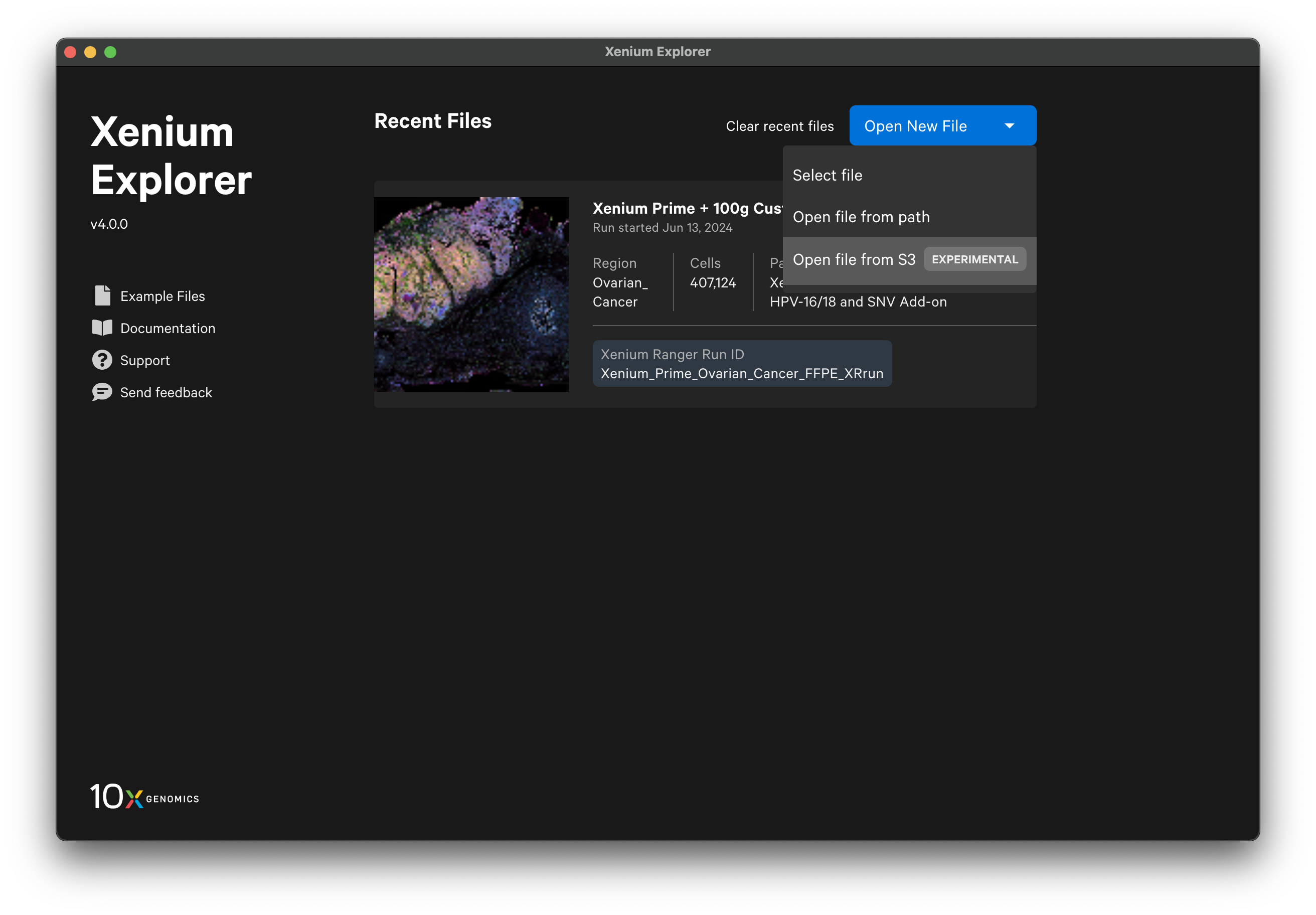The width and height of the screenshot is (1316, 915).
Task: Click the 10x Genomics logo
Action: tap(144, 797)
